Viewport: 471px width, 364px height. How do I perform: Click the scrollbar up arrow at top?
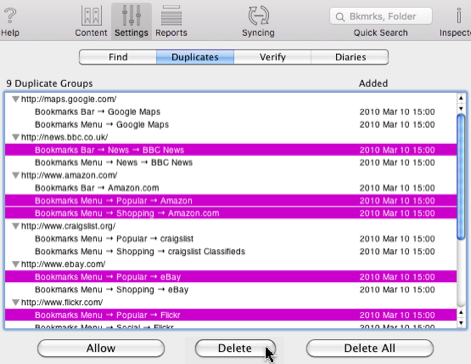point(461,98)
